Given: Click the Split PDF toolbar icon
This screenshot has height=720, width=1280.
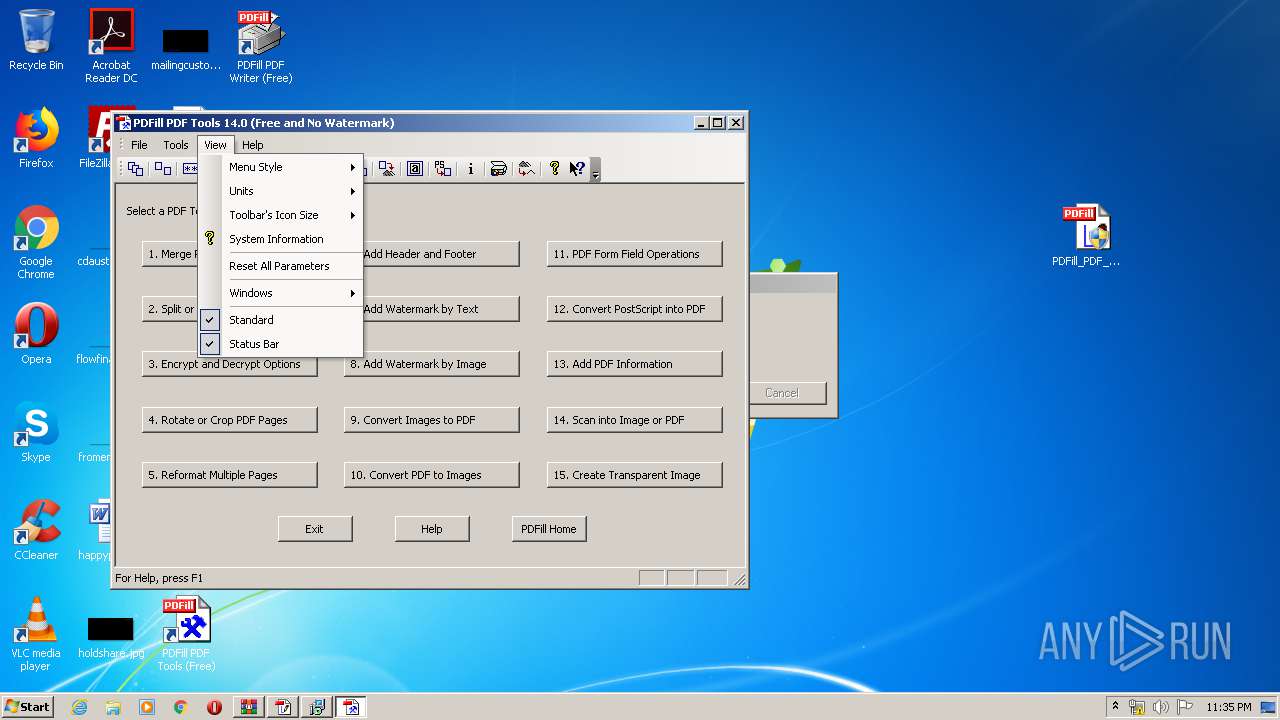Looking at the screenshot, I should [162, 169].
